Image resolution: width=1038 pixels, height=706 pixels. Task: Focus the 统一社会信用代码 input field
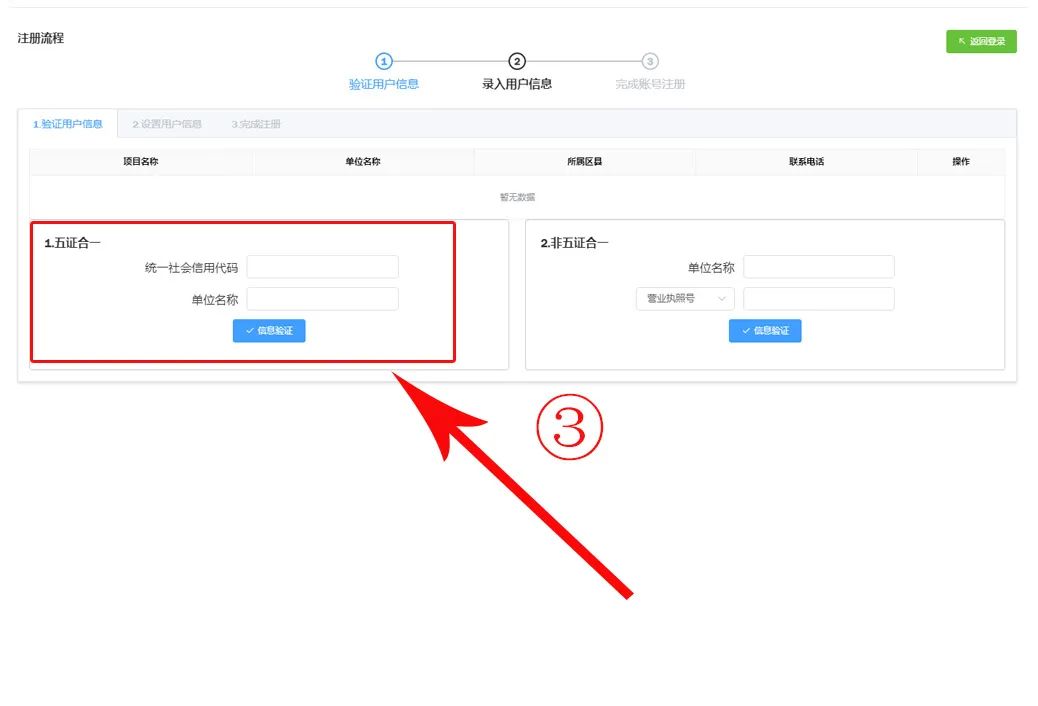click(322, 267)
